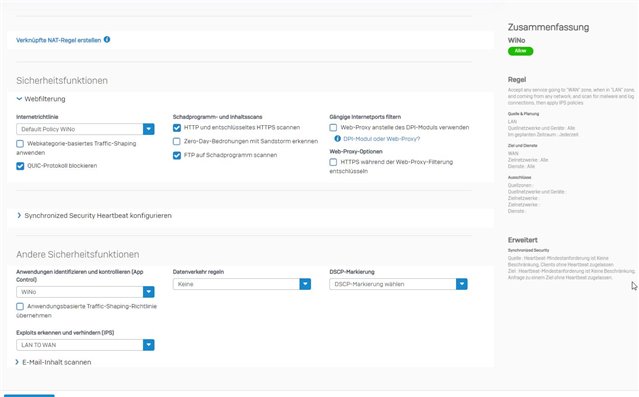The width and height of the screenshot is (639, 397).
Task: Click the Sicherheitsfunktionen heading
Action: (x=62, y=81)
